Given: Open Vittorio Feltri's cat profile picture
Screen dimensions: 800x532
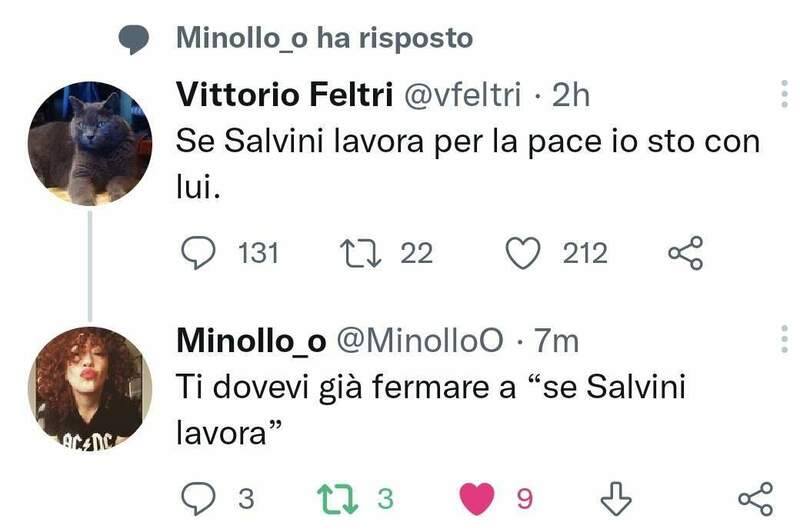Looking at the screenshot, I should 90,143.
